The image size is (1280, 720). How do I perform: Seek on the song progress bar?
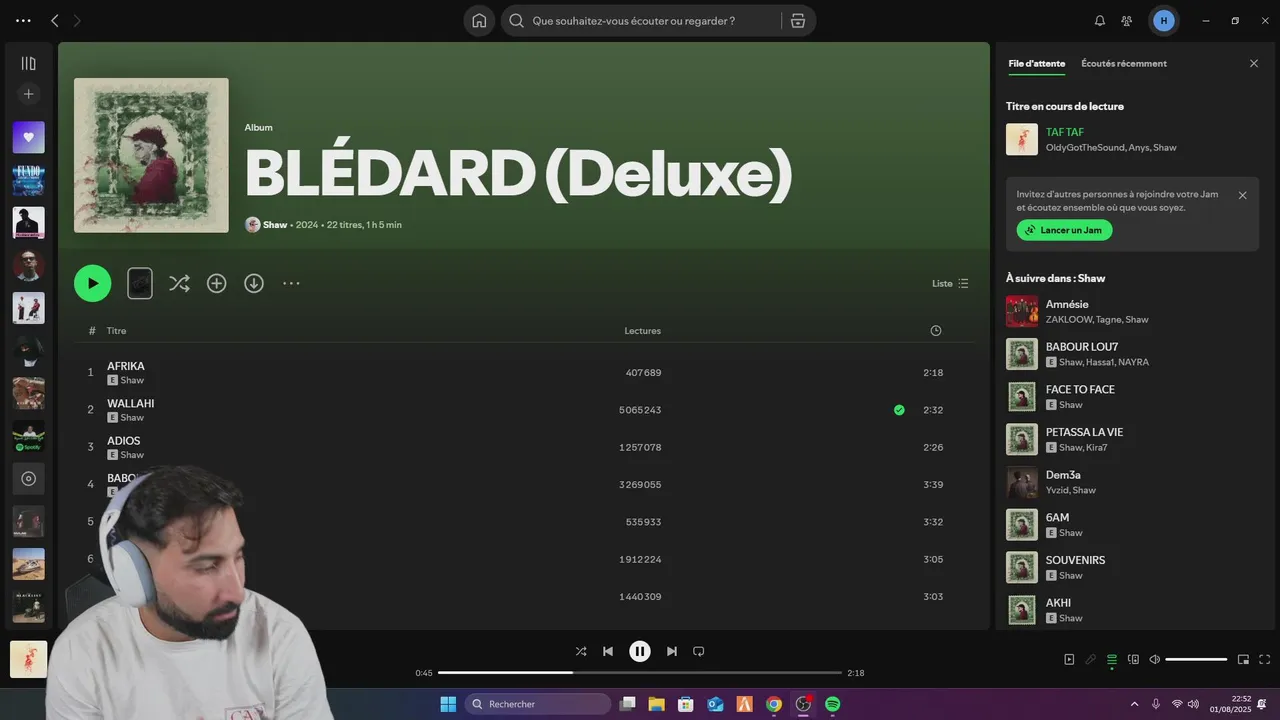[x=640, y=673]
